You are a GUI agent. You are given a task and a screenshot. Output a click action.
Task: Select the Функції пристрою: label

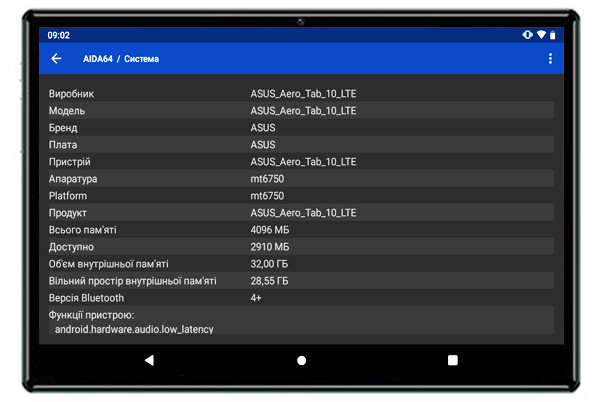(x=91, y=315)
